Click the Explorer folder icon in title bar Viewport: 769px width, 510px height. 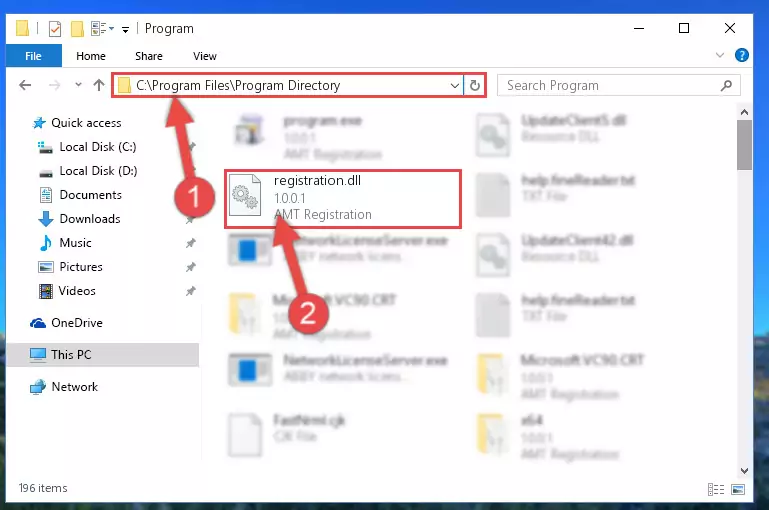pyautogui.click(x=22, y=28)
